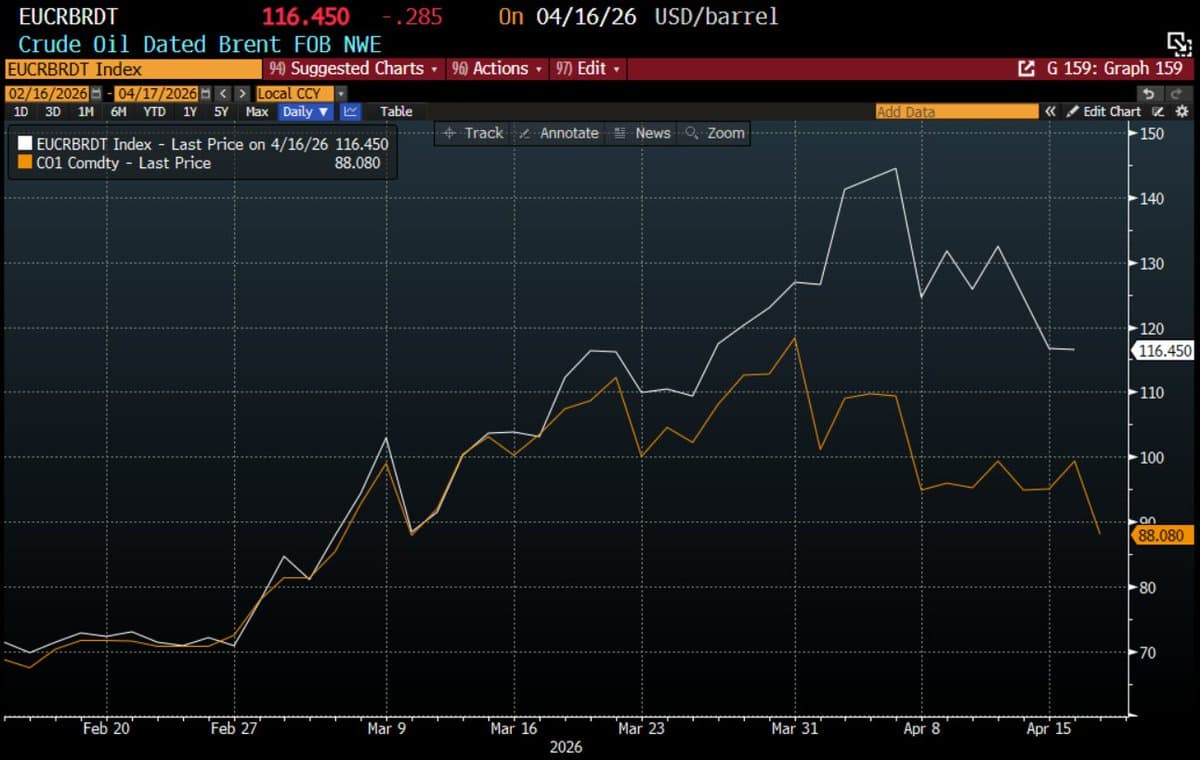Click the orange CO1 Comdty legend swatch
Image resolution: width=1200 pixels, height=760 pixels.
pos(25,163)
